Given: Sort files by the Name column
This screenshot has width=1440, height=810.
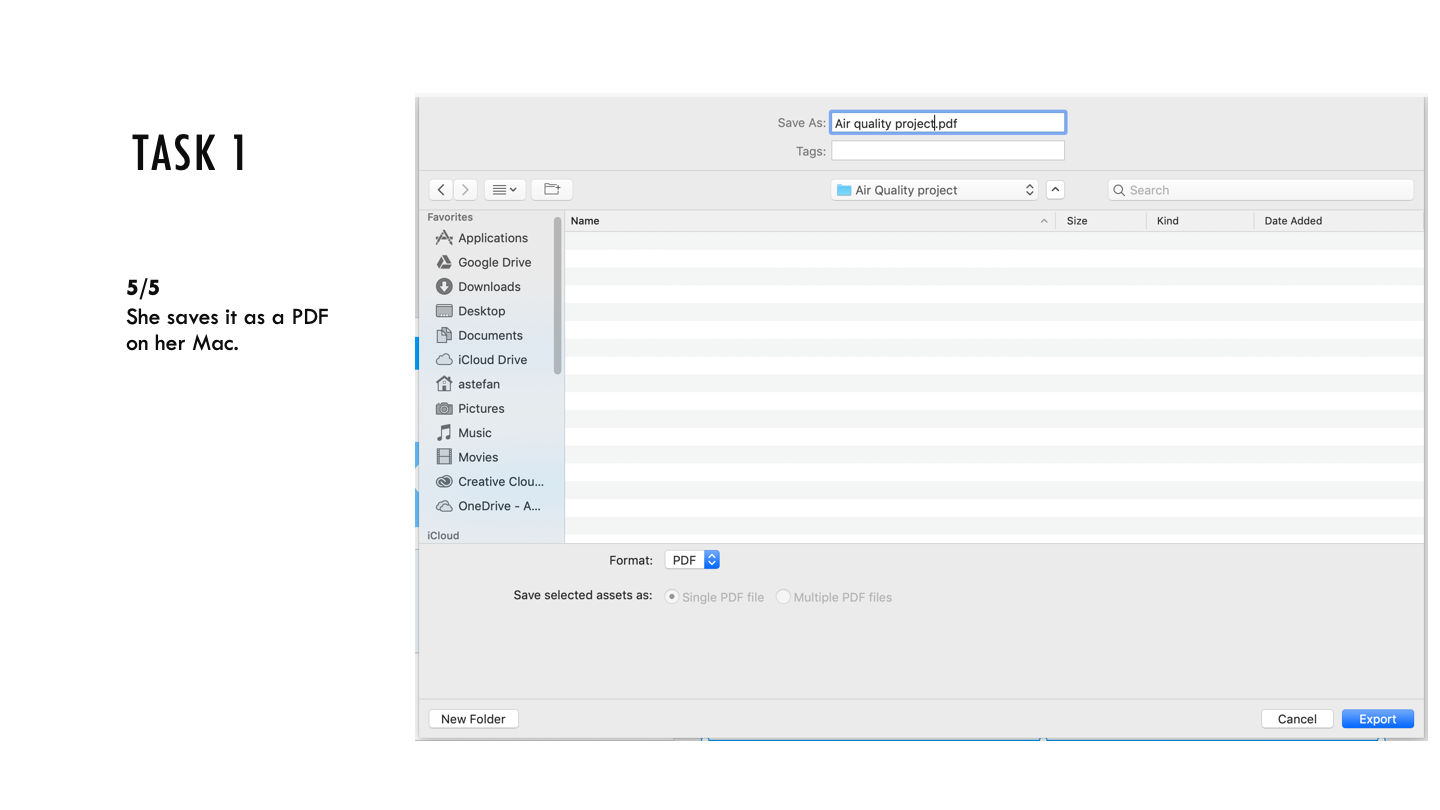Looking at the screenshot, I should click(x=809, y=221).
